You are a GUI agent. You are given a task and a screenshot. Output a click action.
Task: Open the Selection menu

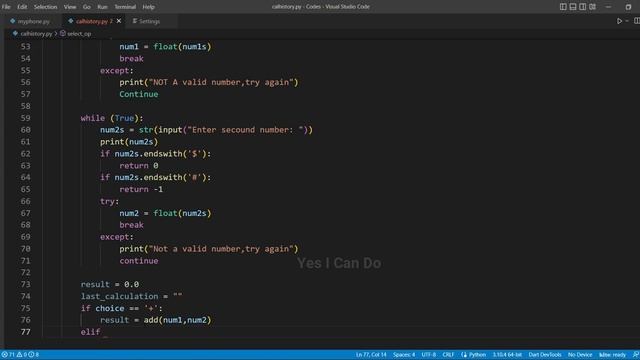(45, 7)
